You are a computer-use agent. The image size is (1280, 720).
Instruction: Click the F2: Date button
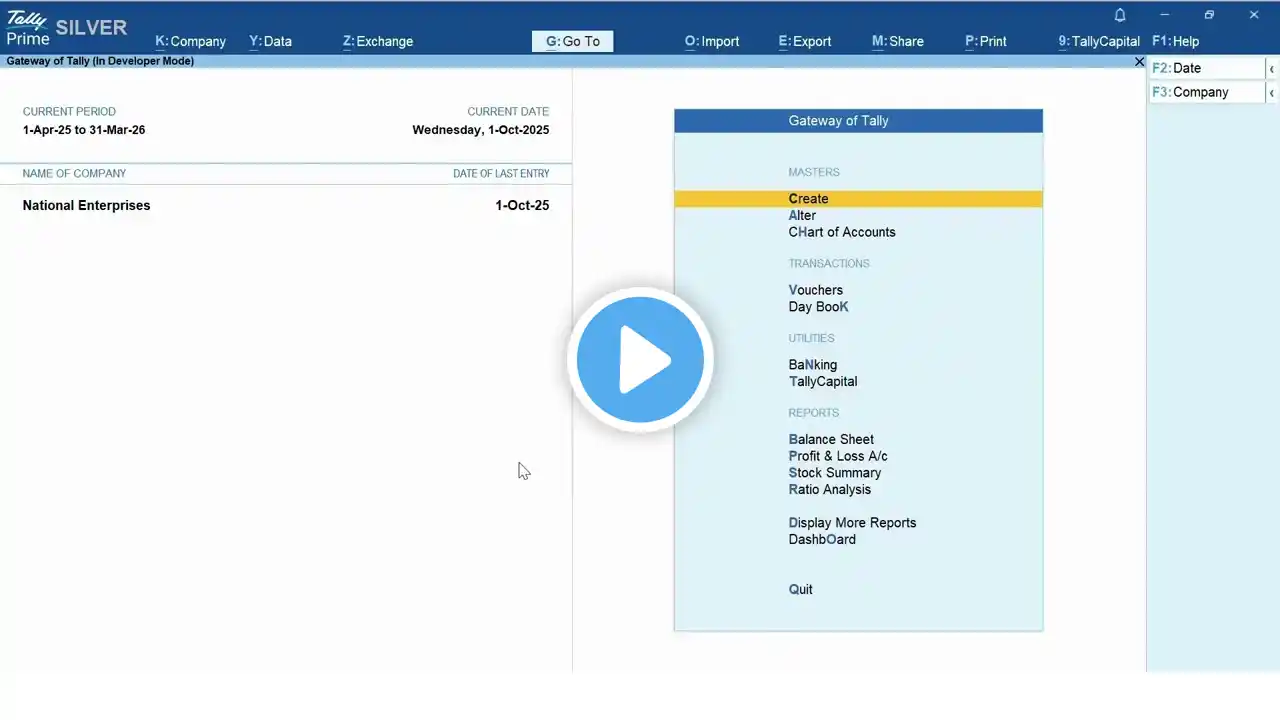(x=1207, y=68)
